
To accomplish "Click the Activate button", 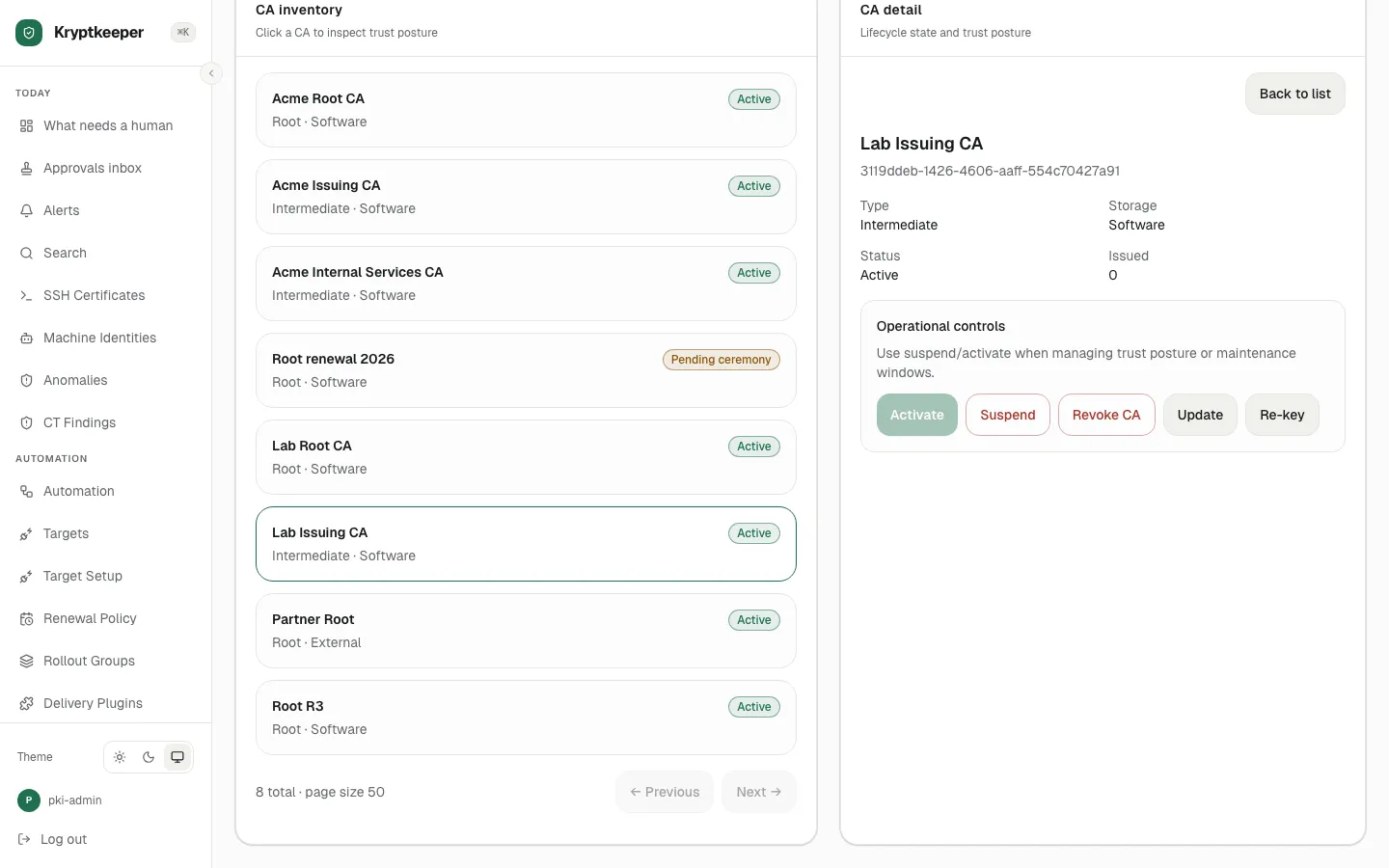I will click(x=917, y=415).
